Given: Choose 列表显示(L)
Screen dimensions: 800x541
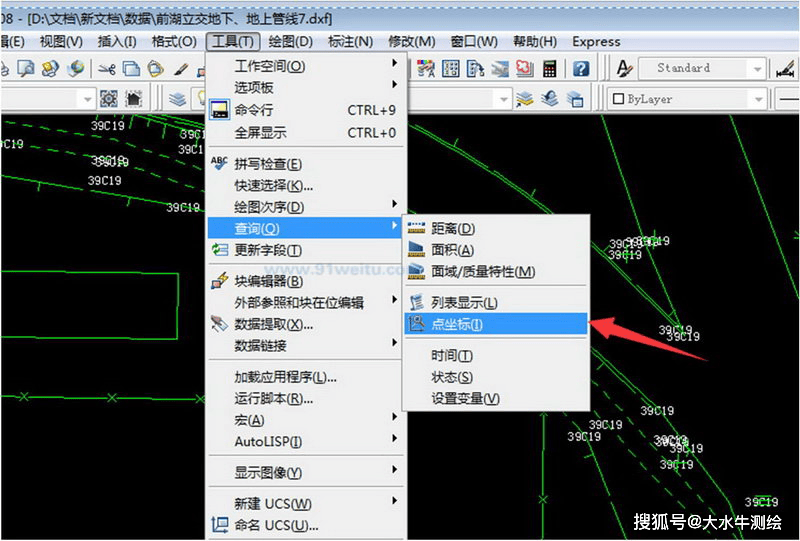Looking at the screenshot, I should pos(495,303).
